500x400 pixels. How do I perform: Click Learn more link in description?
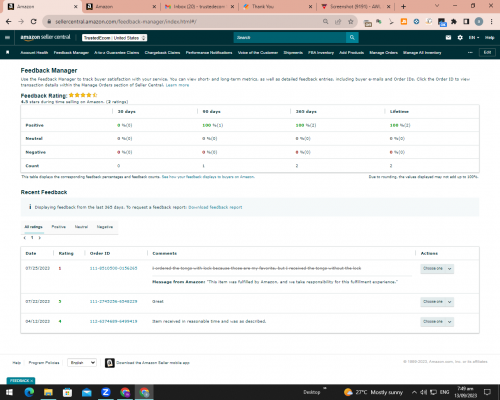pyautogui.click(x=177, y=85)
